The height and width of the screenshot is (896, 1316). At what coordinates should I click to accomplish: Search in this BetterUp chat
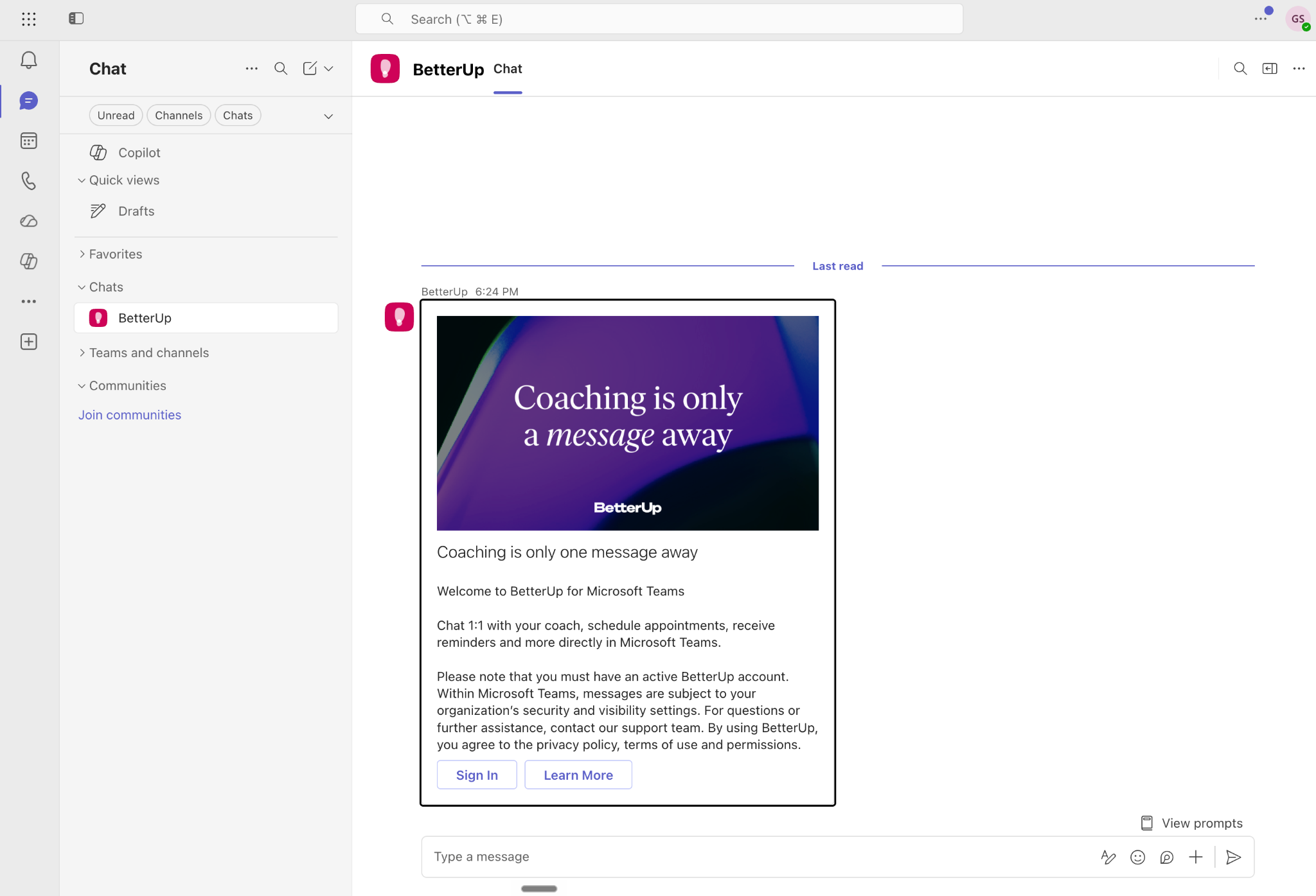pyautogui.click(x=1240, y=69)
